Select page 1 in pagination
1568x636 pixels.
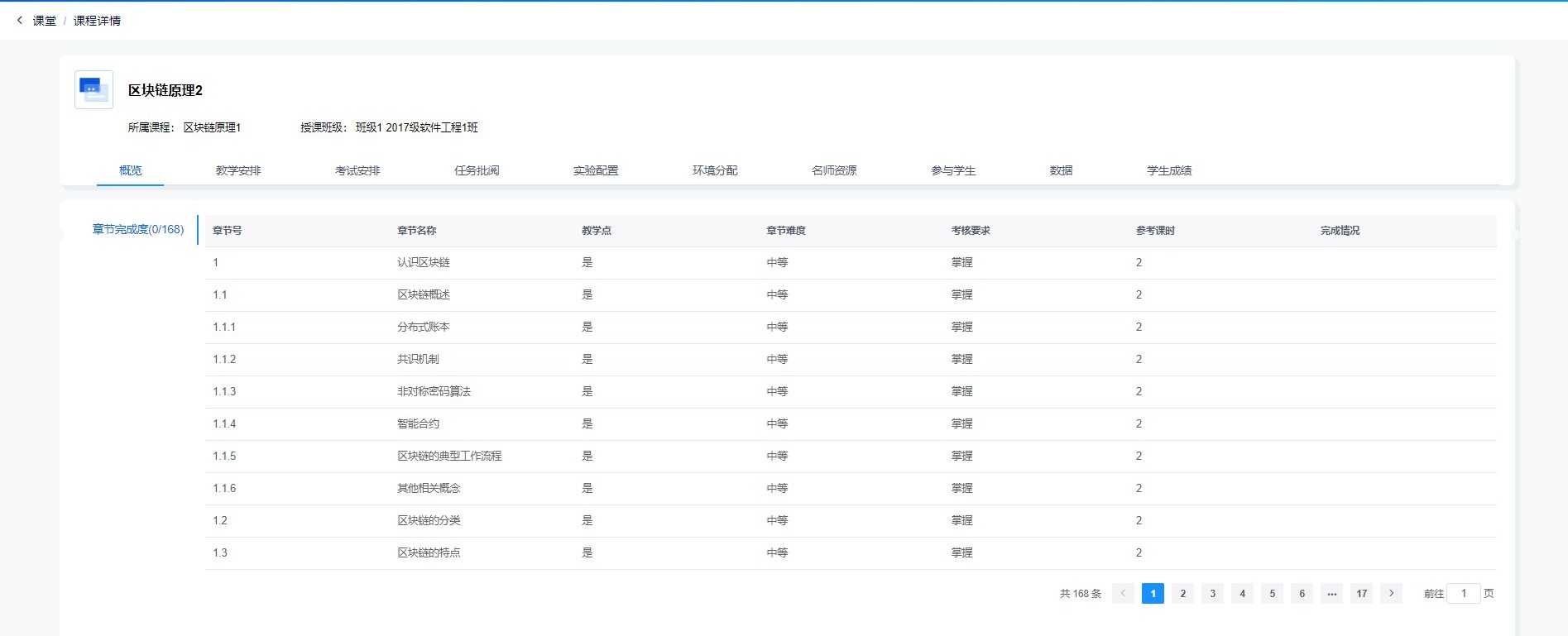pyautogui.click(x=1153, y=593)
